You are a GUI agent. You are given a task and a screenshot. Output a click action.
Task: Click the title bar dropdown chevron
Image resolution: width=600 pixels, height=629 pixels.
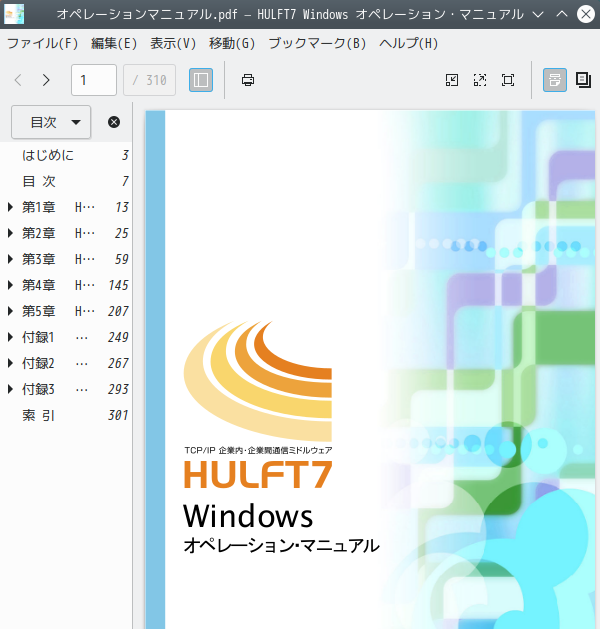[x=537, y=14]
